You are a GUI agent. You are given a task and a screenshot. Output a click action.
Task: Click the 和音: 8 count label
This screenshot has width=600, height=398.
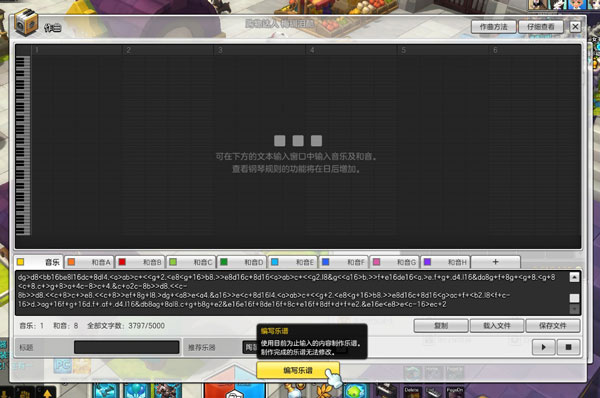(x=65, y=326)
